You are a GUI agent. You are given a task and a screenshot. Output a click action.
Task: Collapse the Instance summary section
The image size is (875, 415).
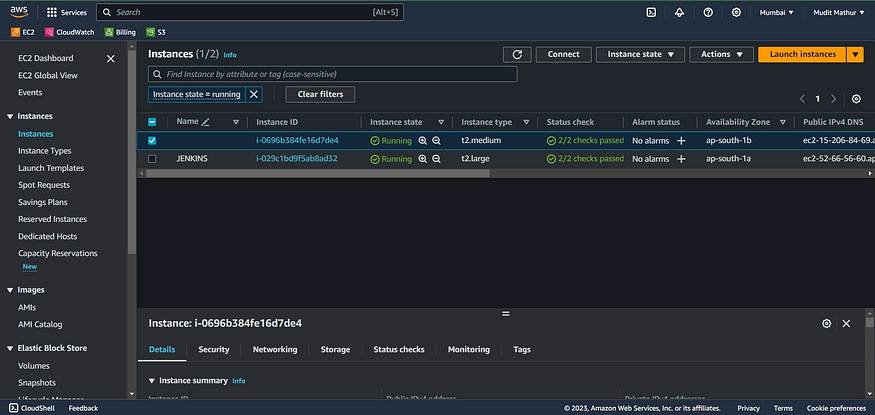coord(152,380)
